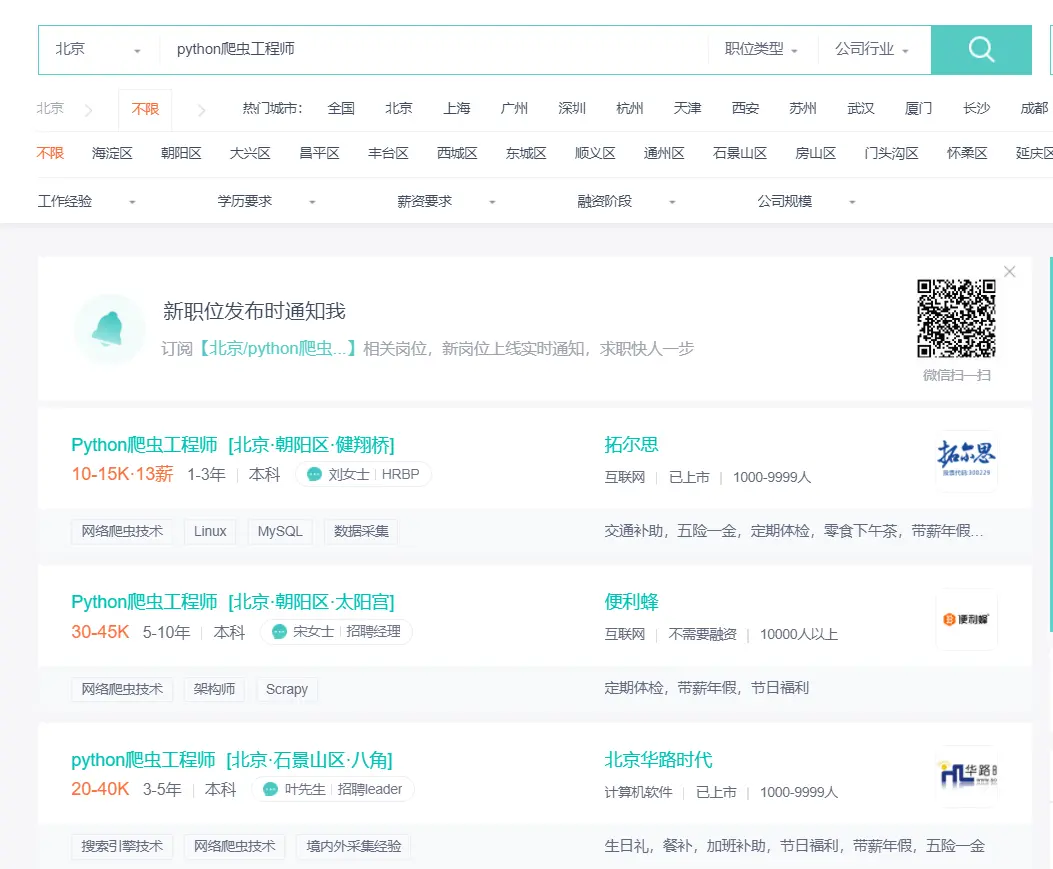Select hot city 杭州
This screenshot has width=1053, height=869.
pos(630,108)
